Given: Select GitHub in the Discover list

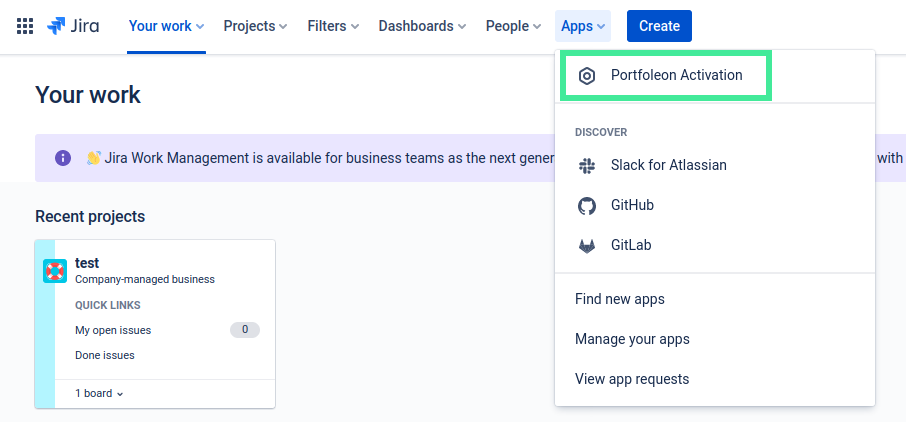Looking at the screenshot, I should click(715, 206).
